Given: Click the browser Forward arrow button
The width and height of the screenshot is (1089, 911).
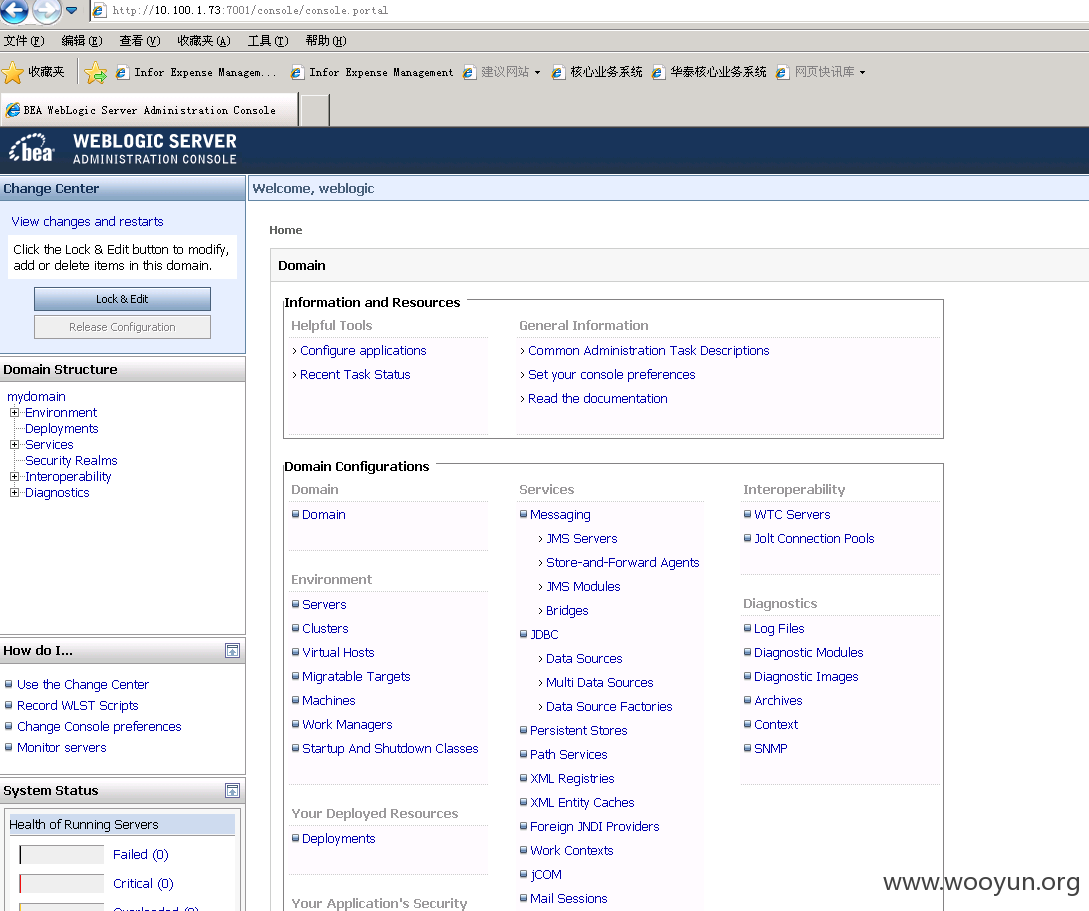Looking at the screenshot, I should 47,10.
